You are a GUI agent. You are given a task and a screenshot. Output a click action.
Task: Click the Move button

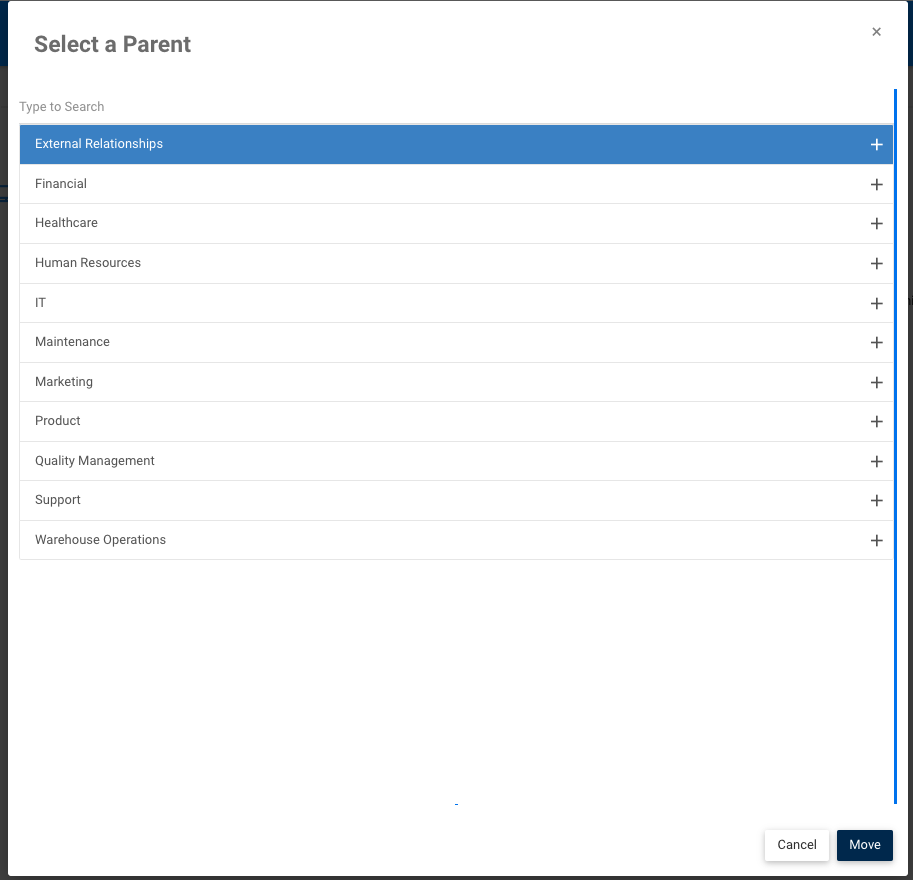click(x=864, y=845)
